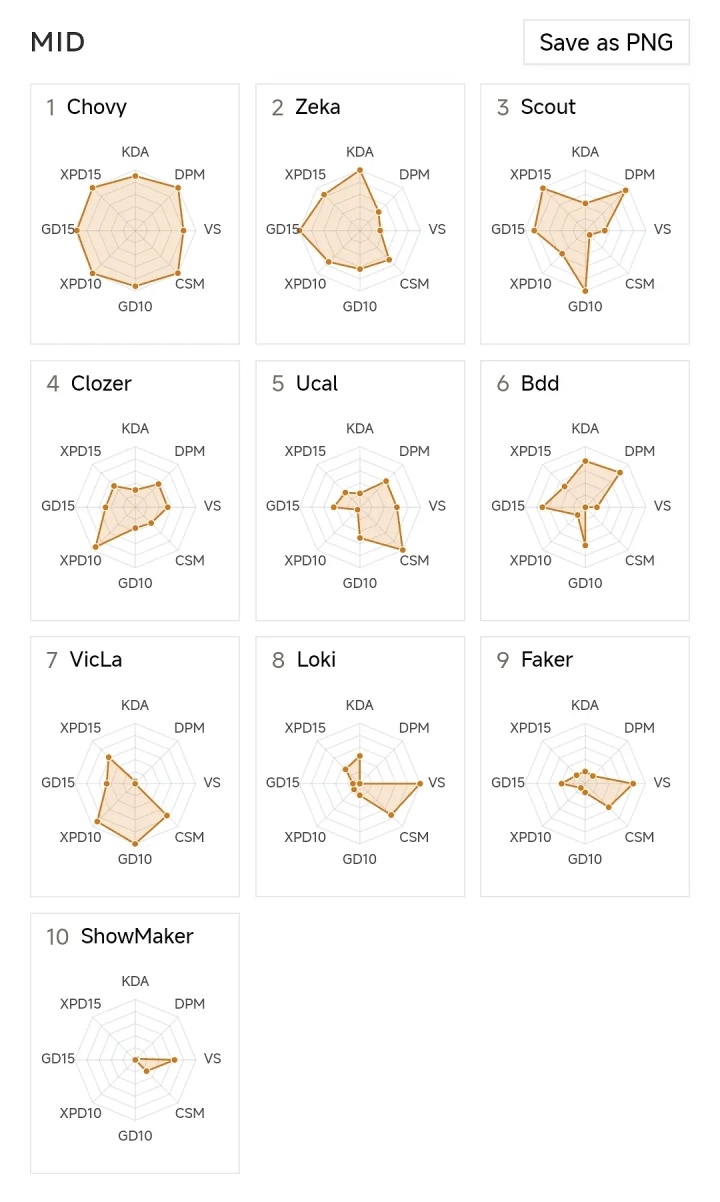This screenshot has height=1202, width=720.
Task: Click the GD10 data point on Scout's chart
Action: (x=585, y=290)
